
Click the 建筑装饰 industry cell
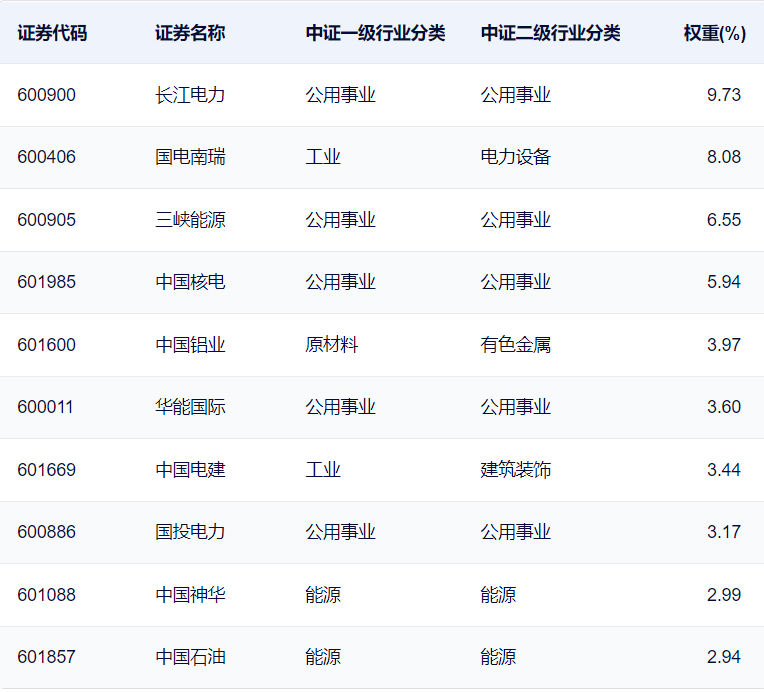click(x=516, y=470)
